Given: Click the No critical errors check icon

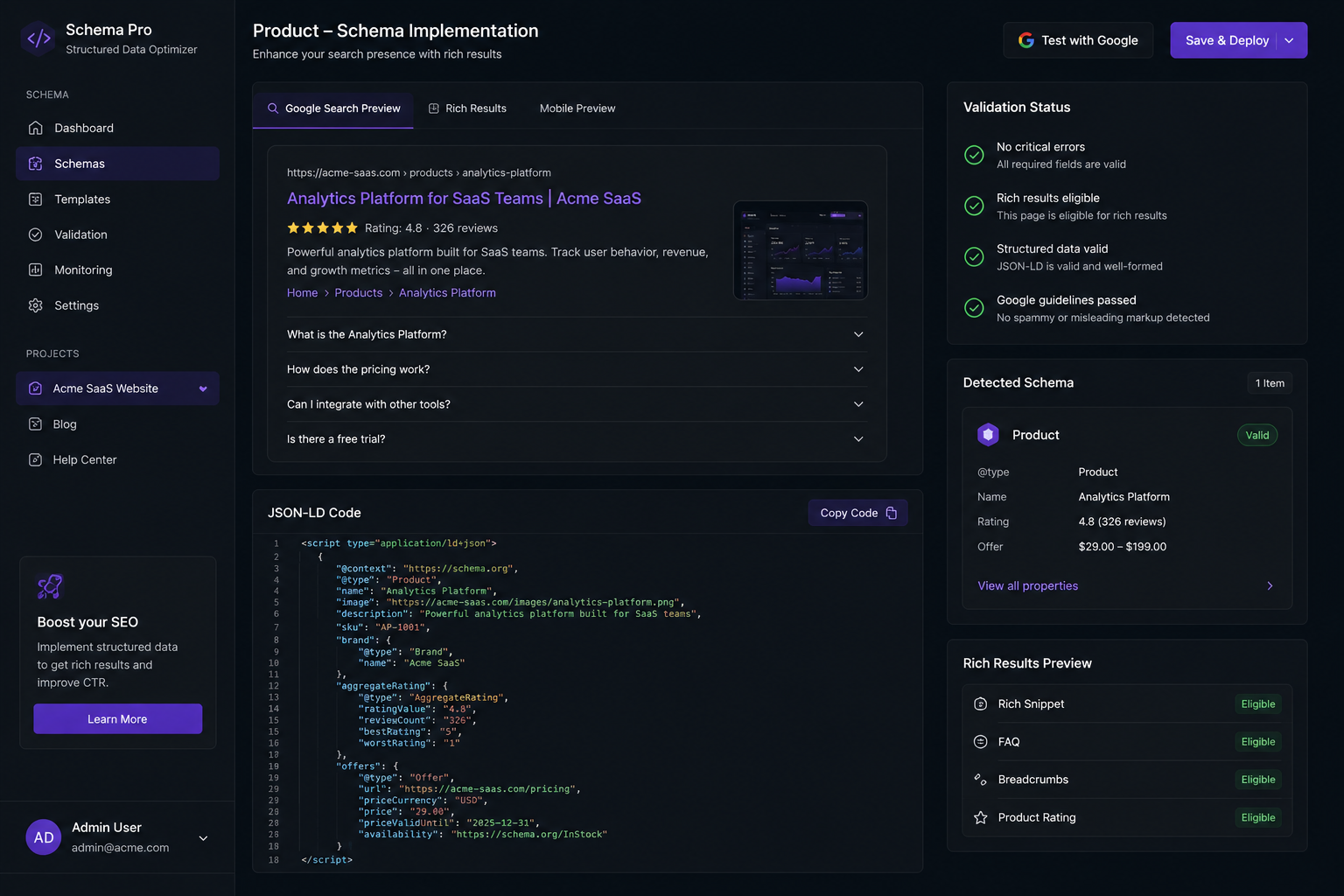Looking at the screenshot, I should (974, 155).
